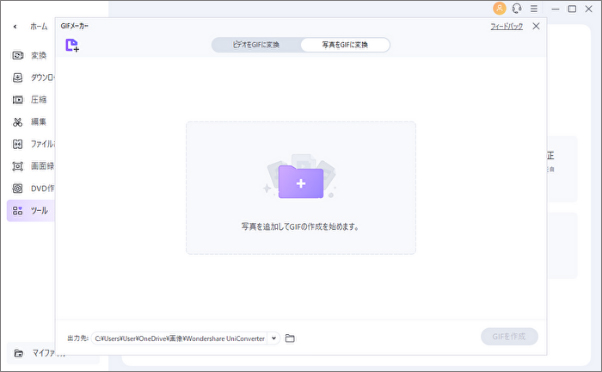Click the 変換 converter icon
The image size is (602, 372).
18,56
